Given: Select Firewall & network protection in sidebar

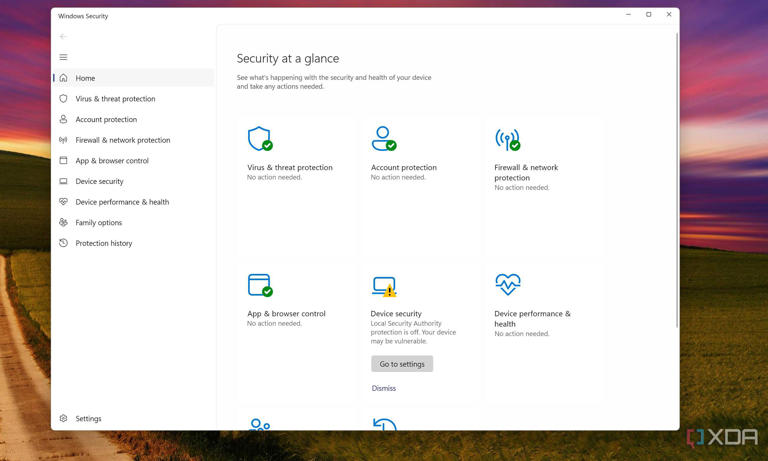Looking at the screenshot, I should [x=123, y=140].
